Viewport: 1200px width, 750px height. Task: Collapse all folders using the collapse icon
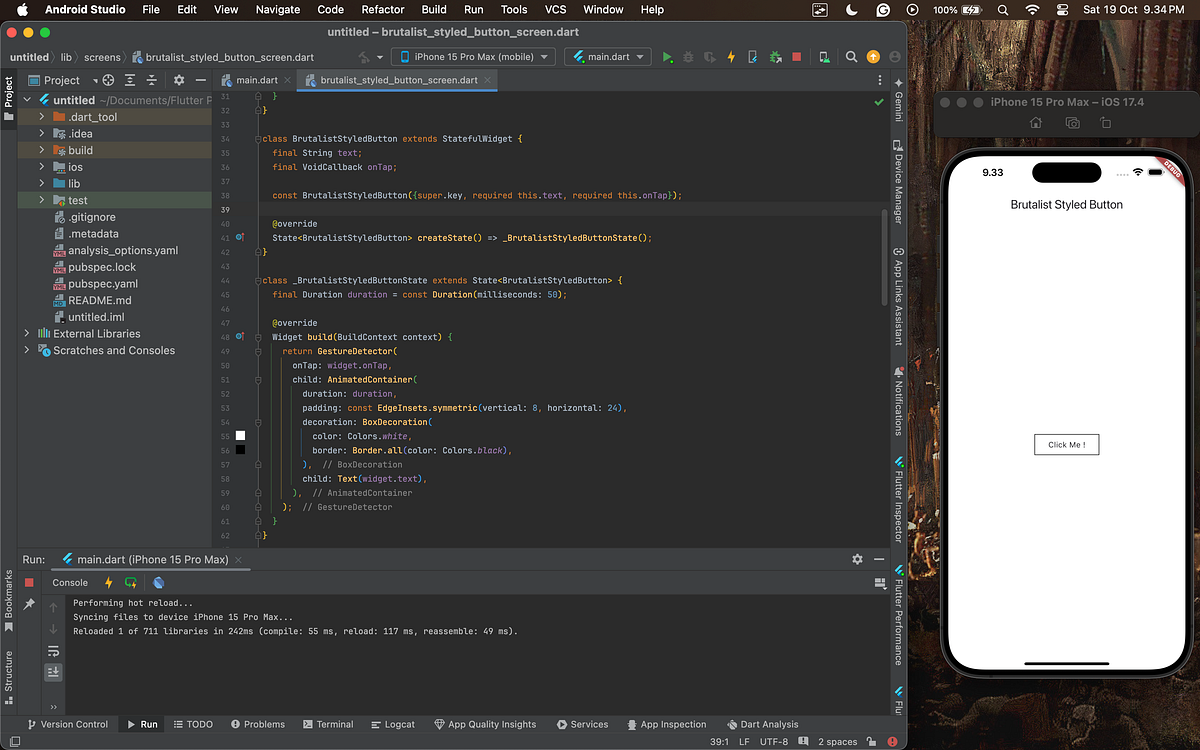click(151, 80)
